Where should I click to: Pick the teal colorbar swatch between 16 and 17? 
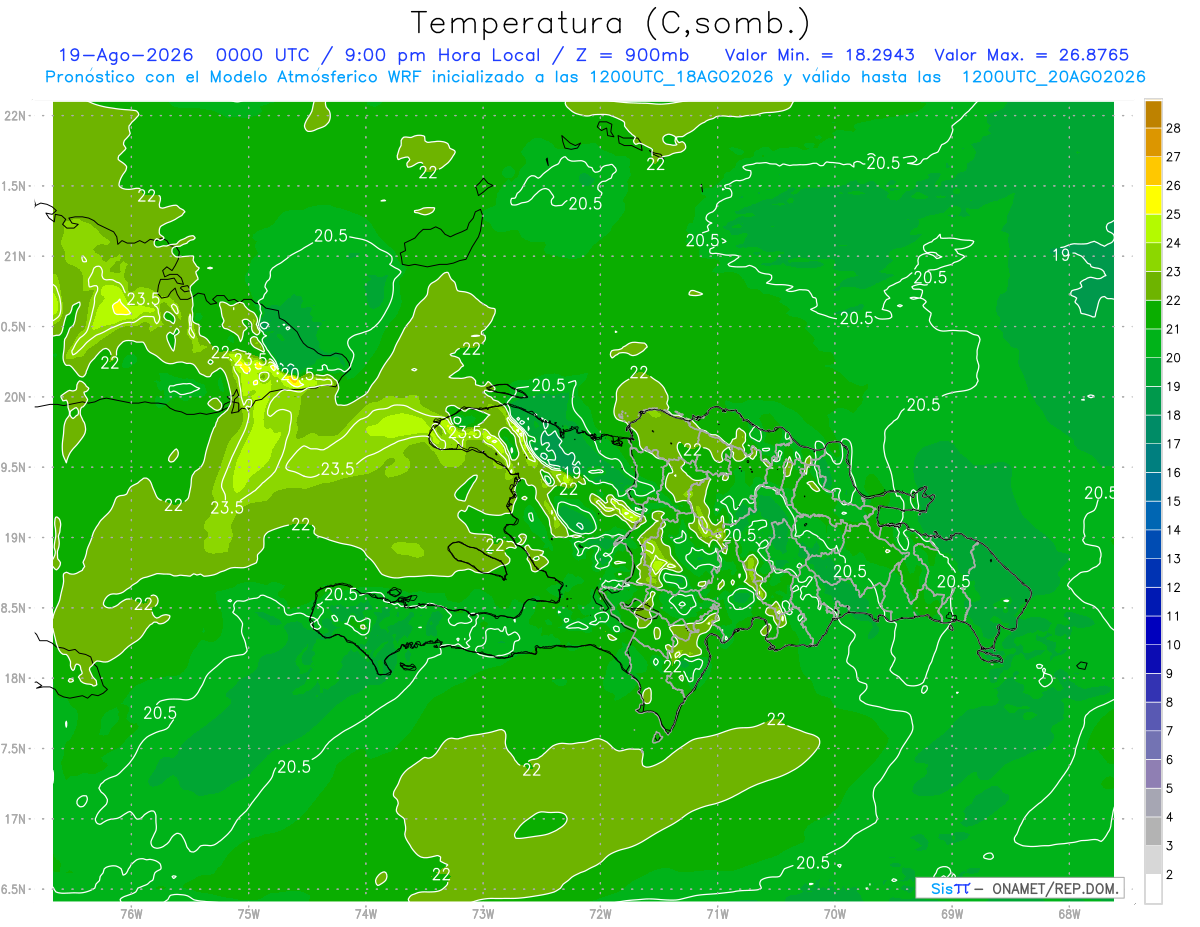(x=1153, y=458)
